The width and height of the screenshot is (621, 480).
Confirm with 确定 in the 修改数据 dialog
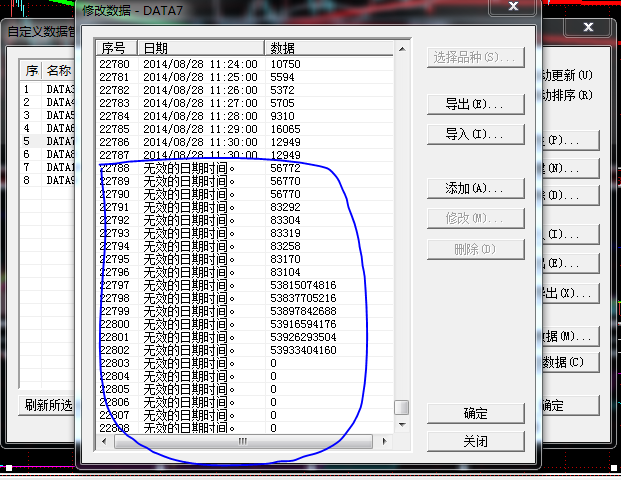point(475,413)
